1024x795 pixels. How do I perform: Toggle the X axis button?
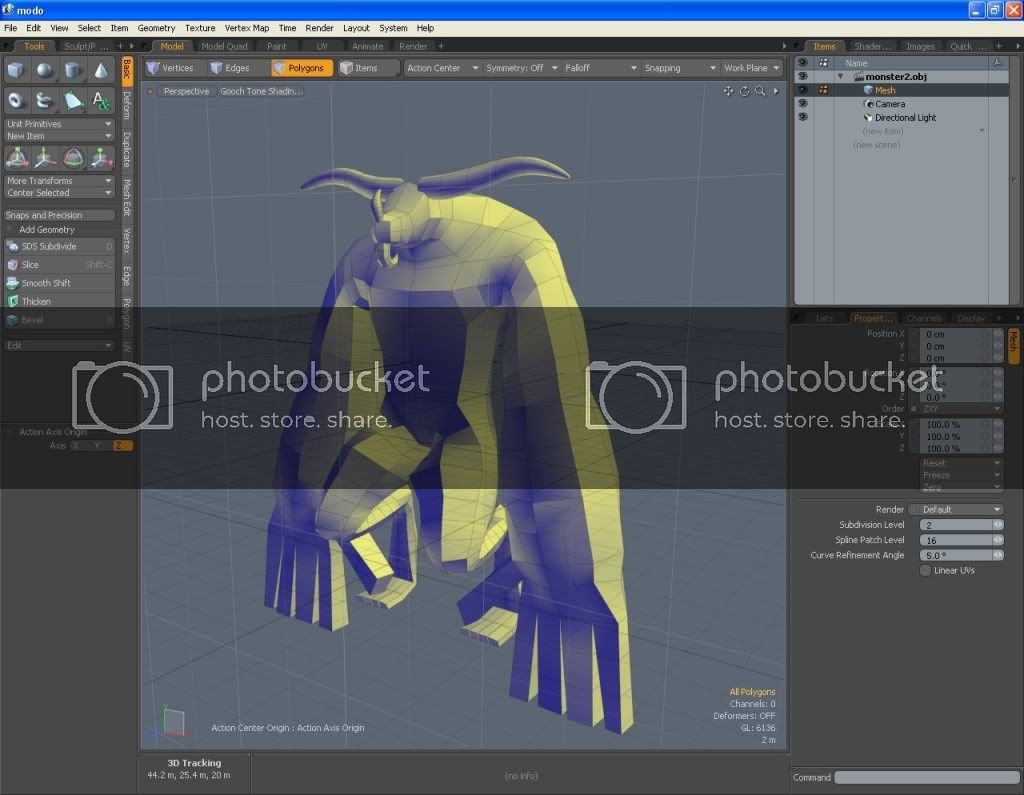point(78,446)
